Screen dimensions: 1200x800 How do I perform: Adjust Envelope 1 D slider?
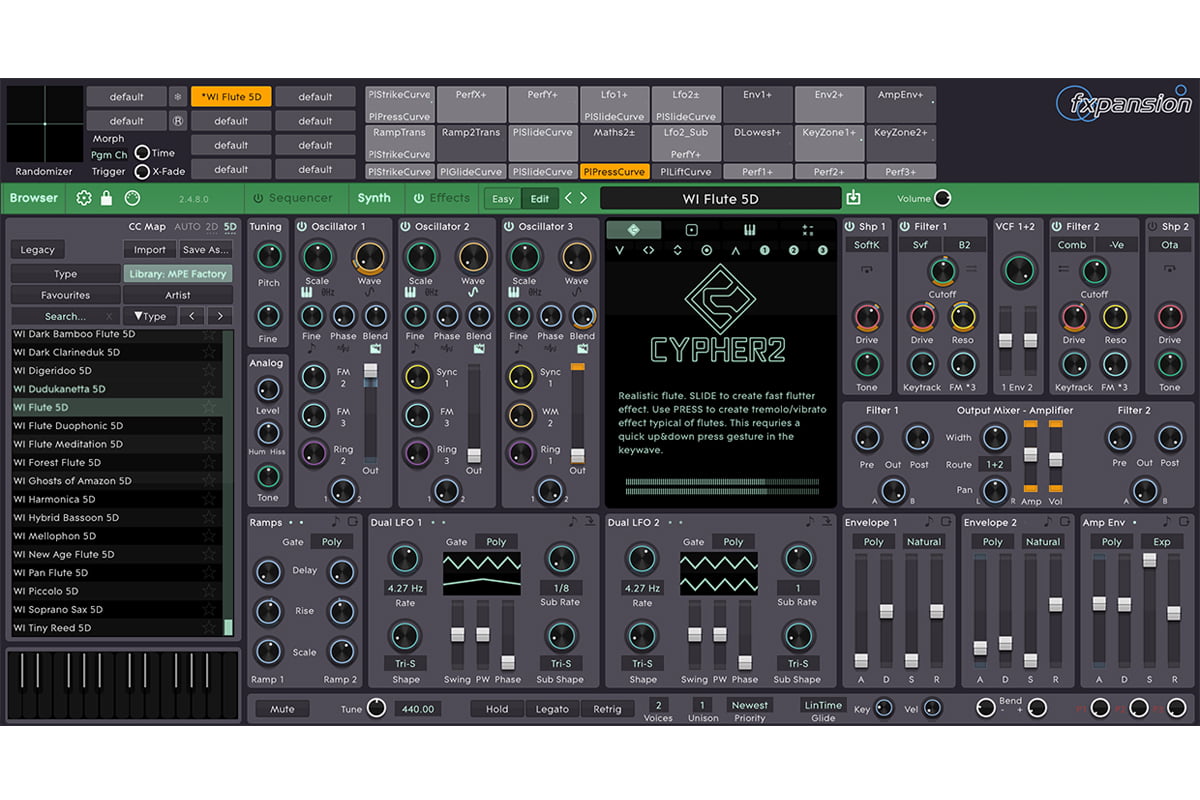(886, 611)
